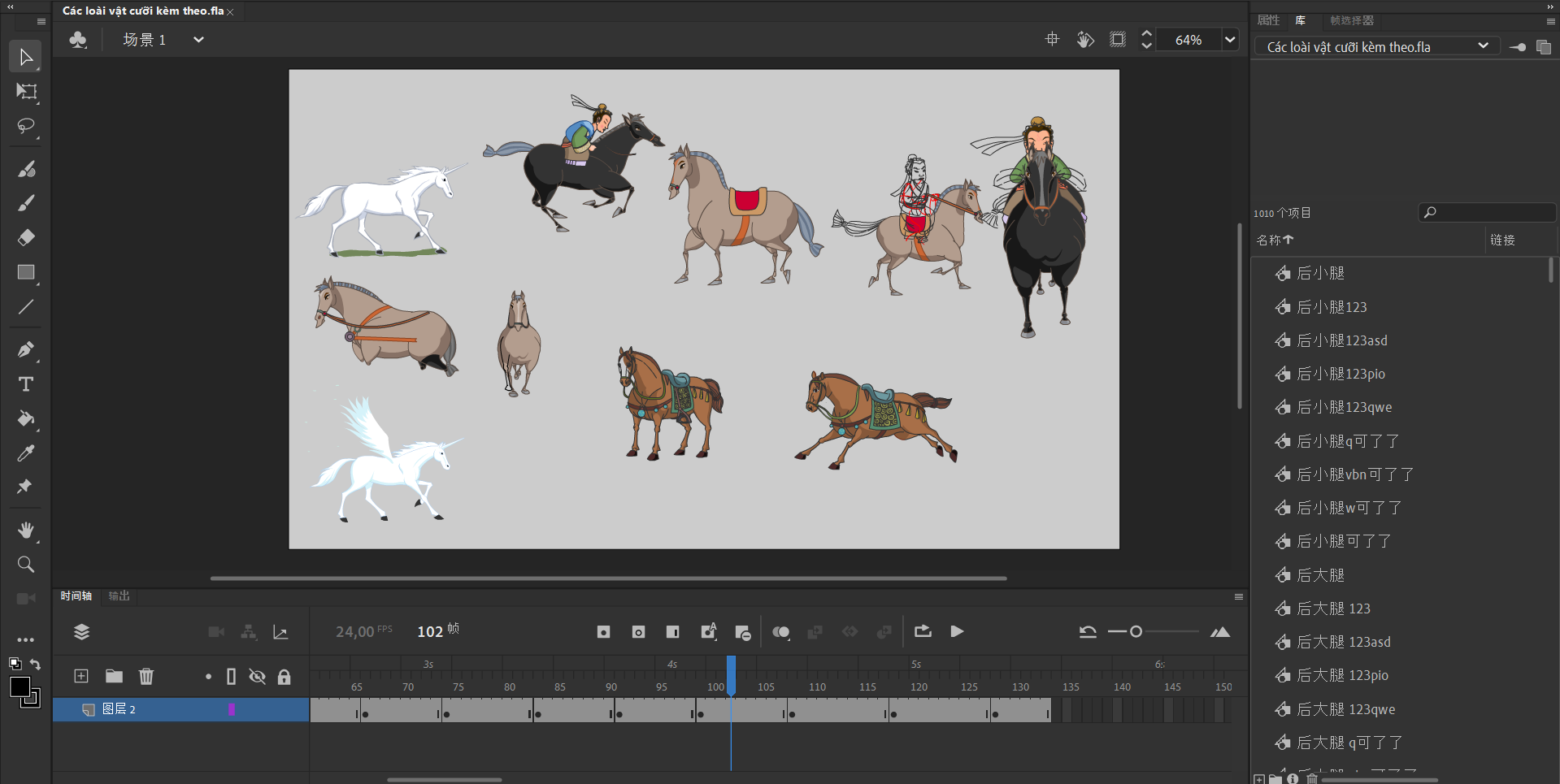Switch to the 输出 output tab

pyautogui.click(x=119, y=596)
